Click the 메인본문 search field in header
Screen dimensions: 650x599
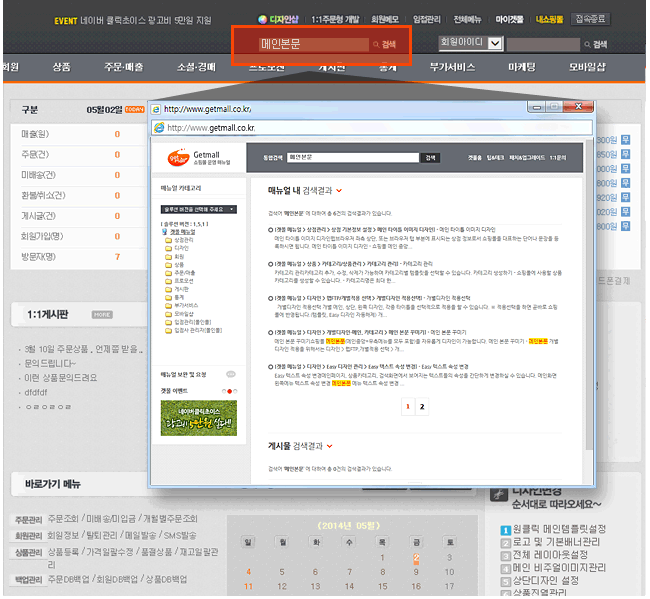coord(300,45)
